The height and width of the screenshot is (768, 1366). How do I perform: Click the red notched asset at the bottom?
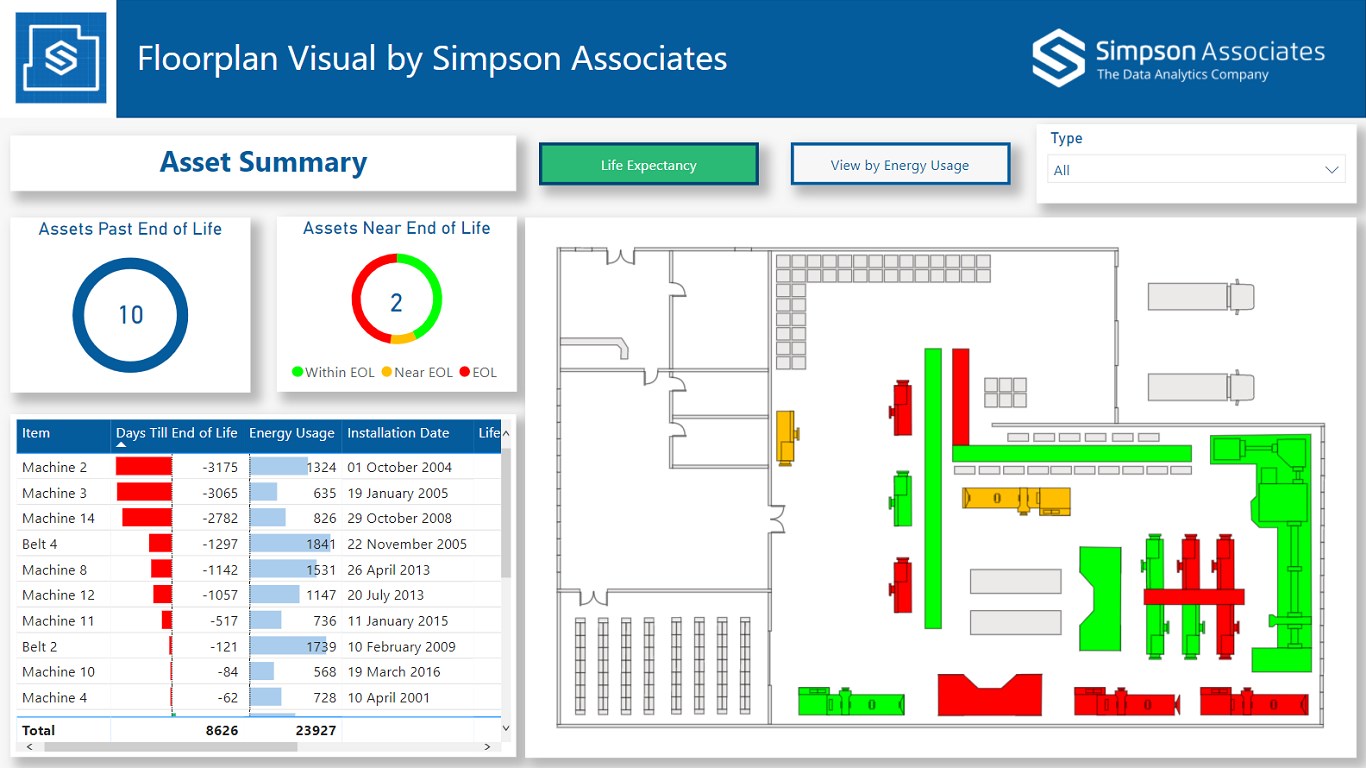point(990,695)
